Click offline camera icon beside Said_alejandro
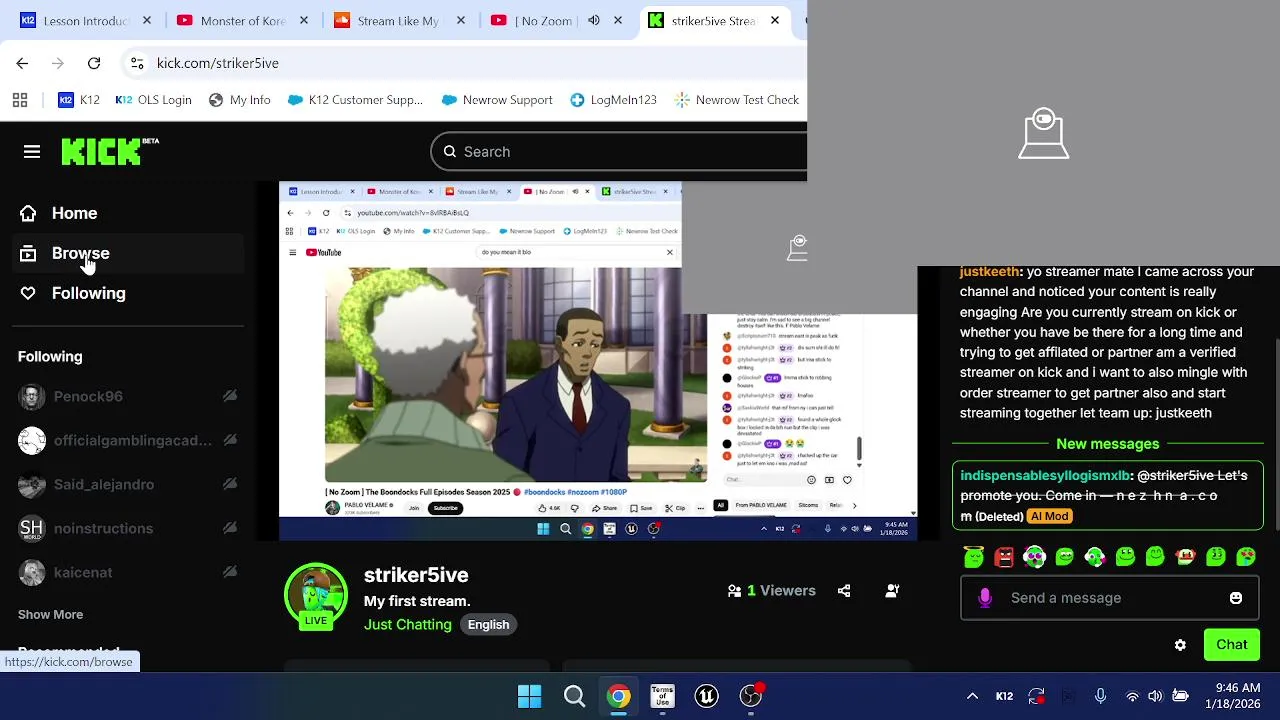The height and width of the screenshot is (720, 1280). [230, 484]
